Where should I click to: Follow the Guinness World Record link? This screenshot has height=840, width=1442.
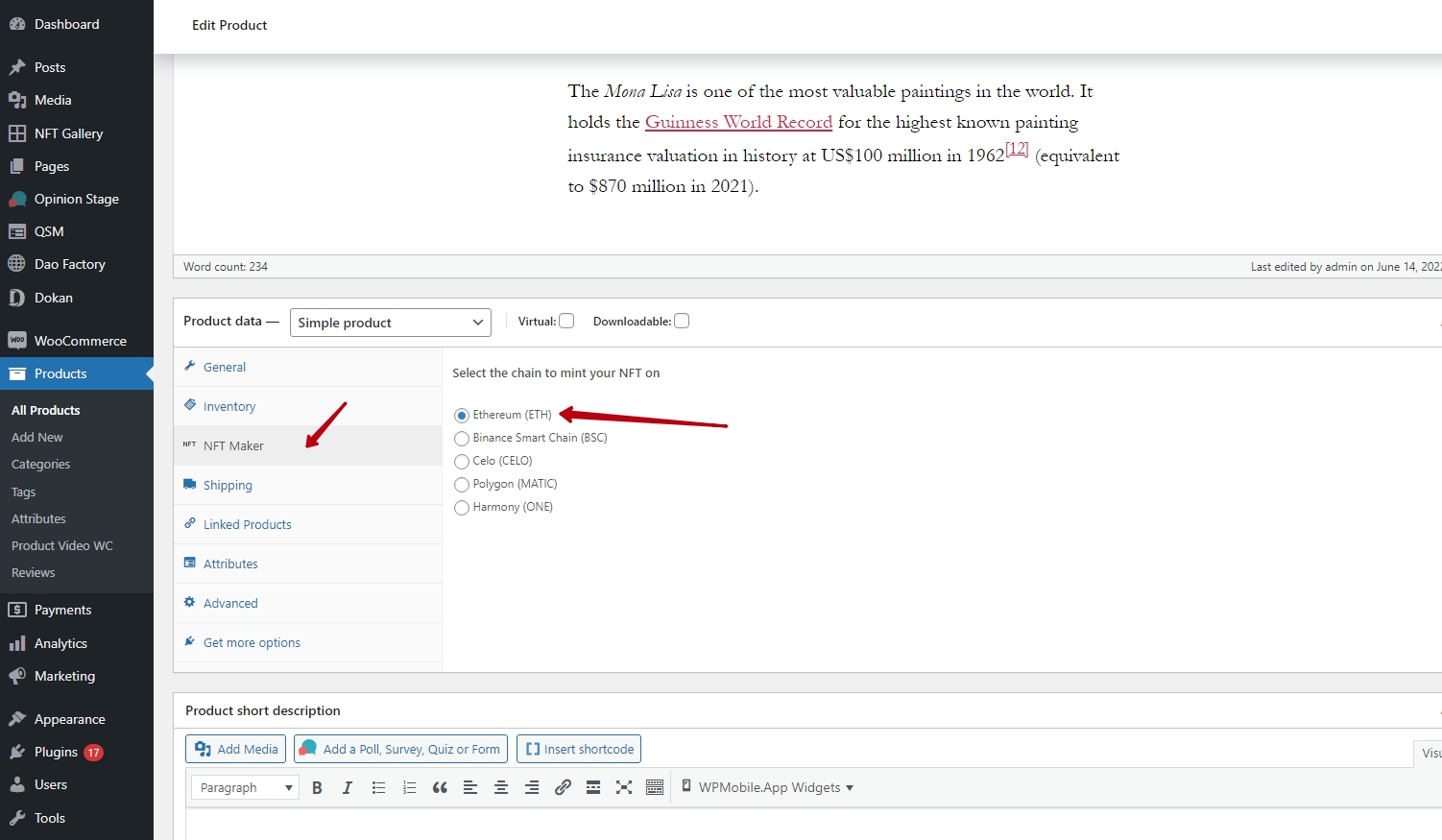point(738,122)
